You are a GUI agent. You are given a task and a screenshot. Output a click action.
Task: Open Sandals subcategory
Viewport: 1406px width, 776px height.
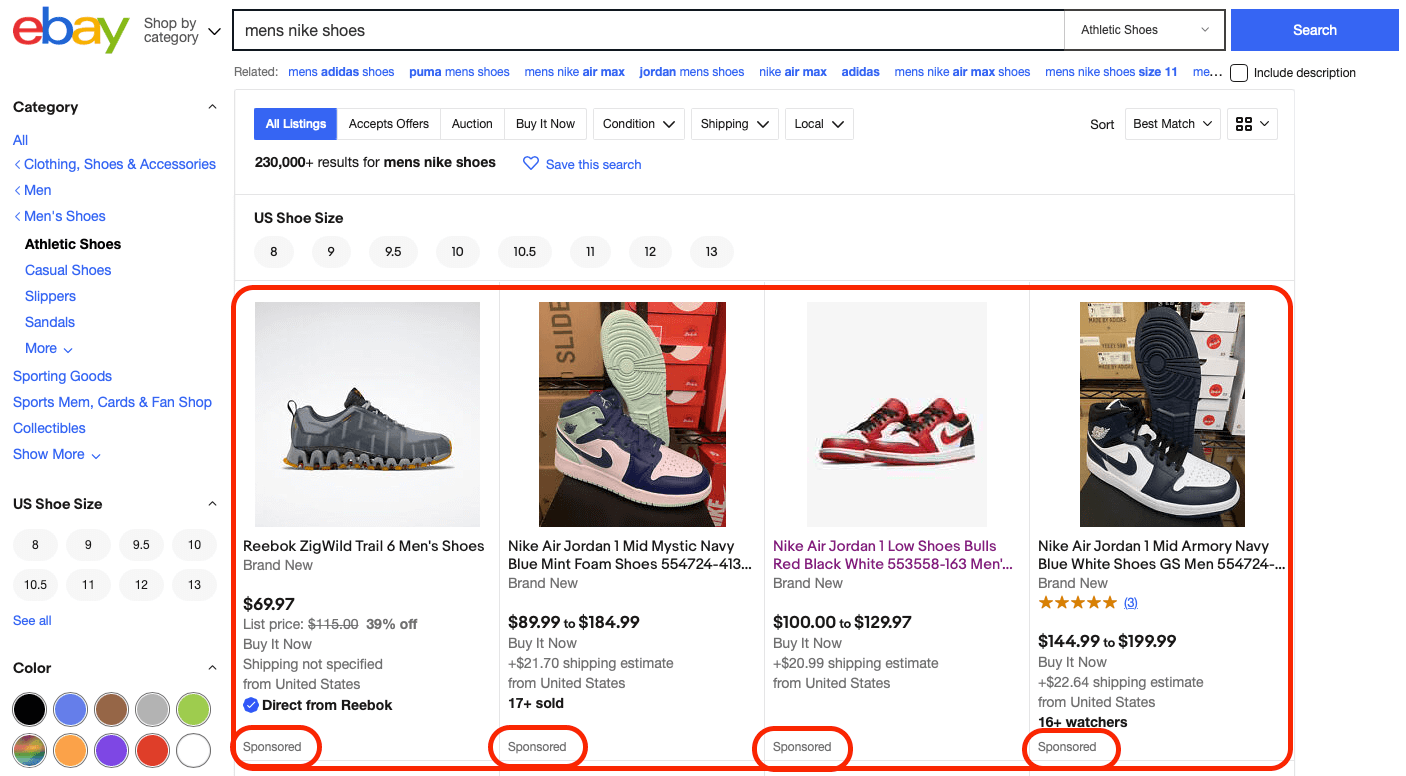[x=50, y=322]
